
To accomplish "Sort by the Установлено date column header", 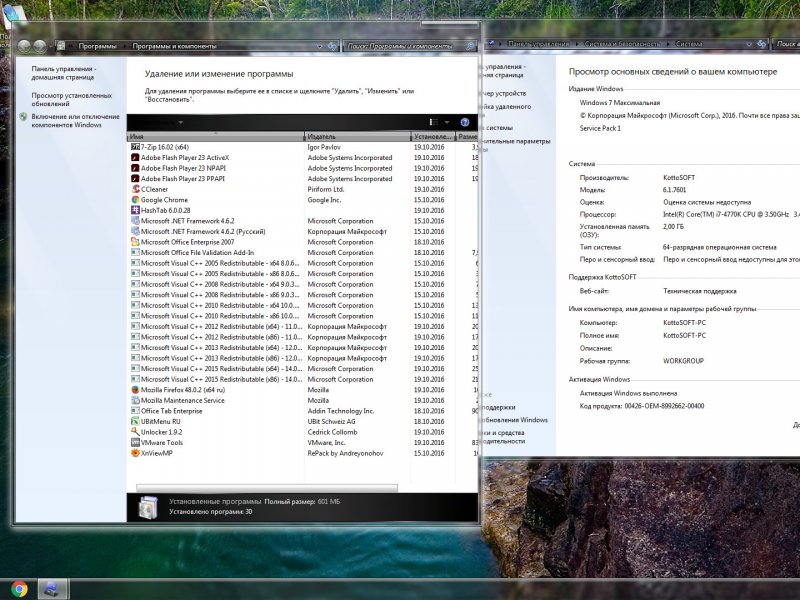I will pyautogui.click(x=433, y=137).
